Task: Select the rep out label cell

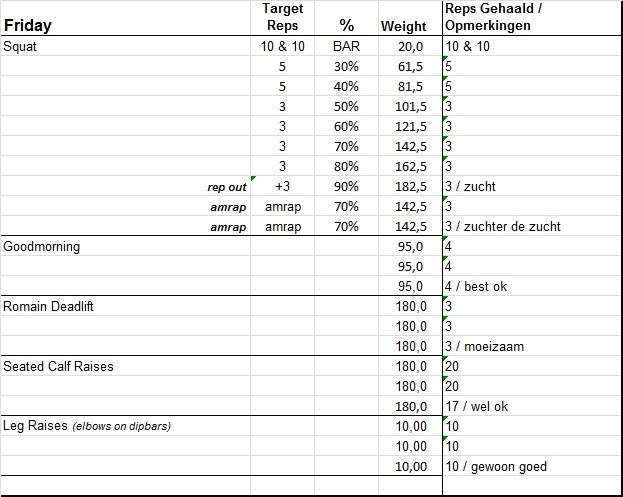Action: (x=224, y=187)
